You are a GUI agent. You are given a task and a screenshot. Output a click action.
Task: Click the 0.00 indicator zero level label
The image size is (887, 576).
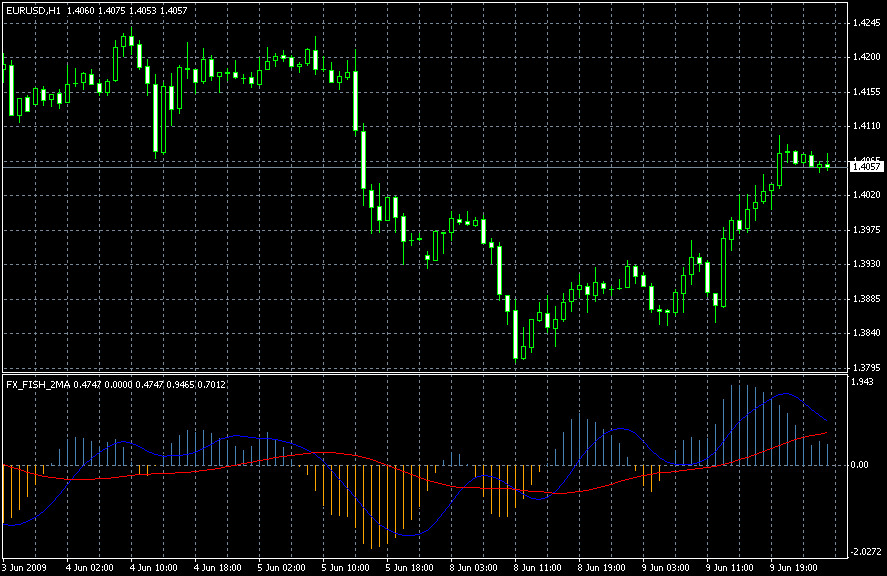coord(859,465)
